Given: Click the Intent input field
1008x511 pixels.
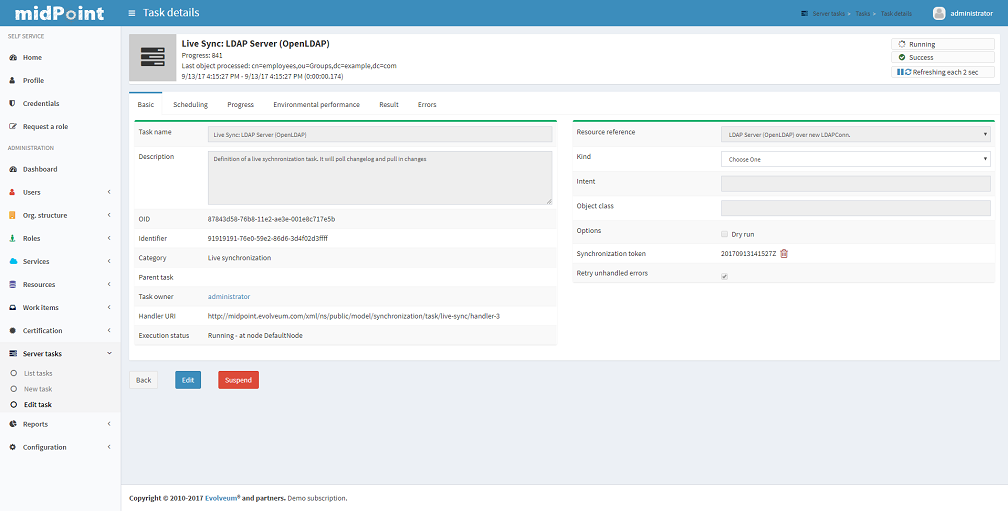Looking at the screenshot, I should click(x=856, y=184).
